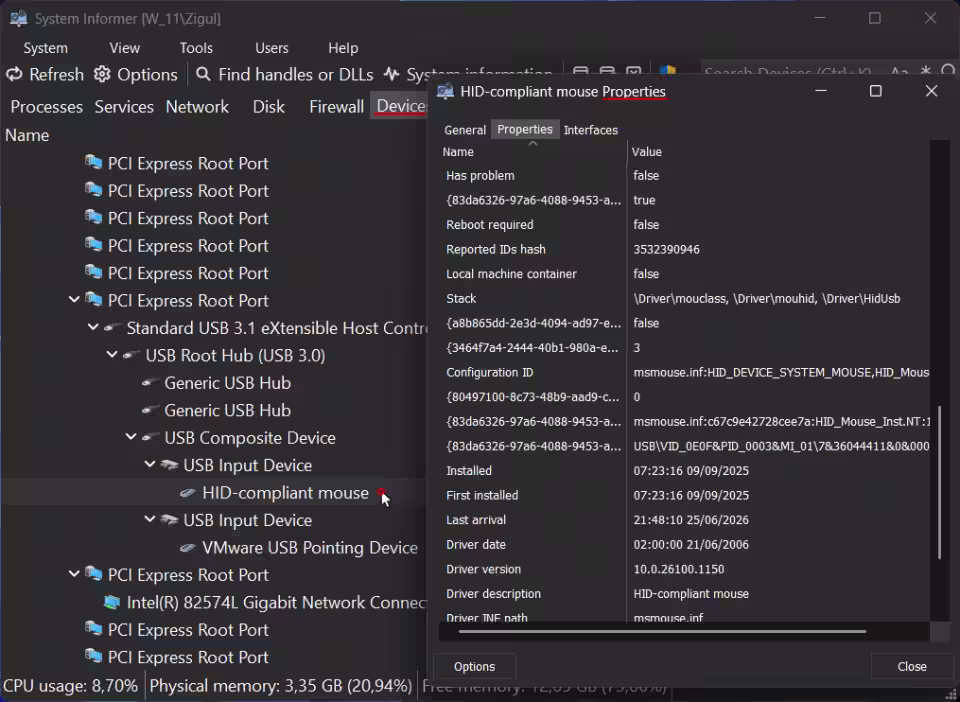This screenshot has height=702, width=960.
Task: Click the System Informer title bar icon
Action: tap(18, 18)
